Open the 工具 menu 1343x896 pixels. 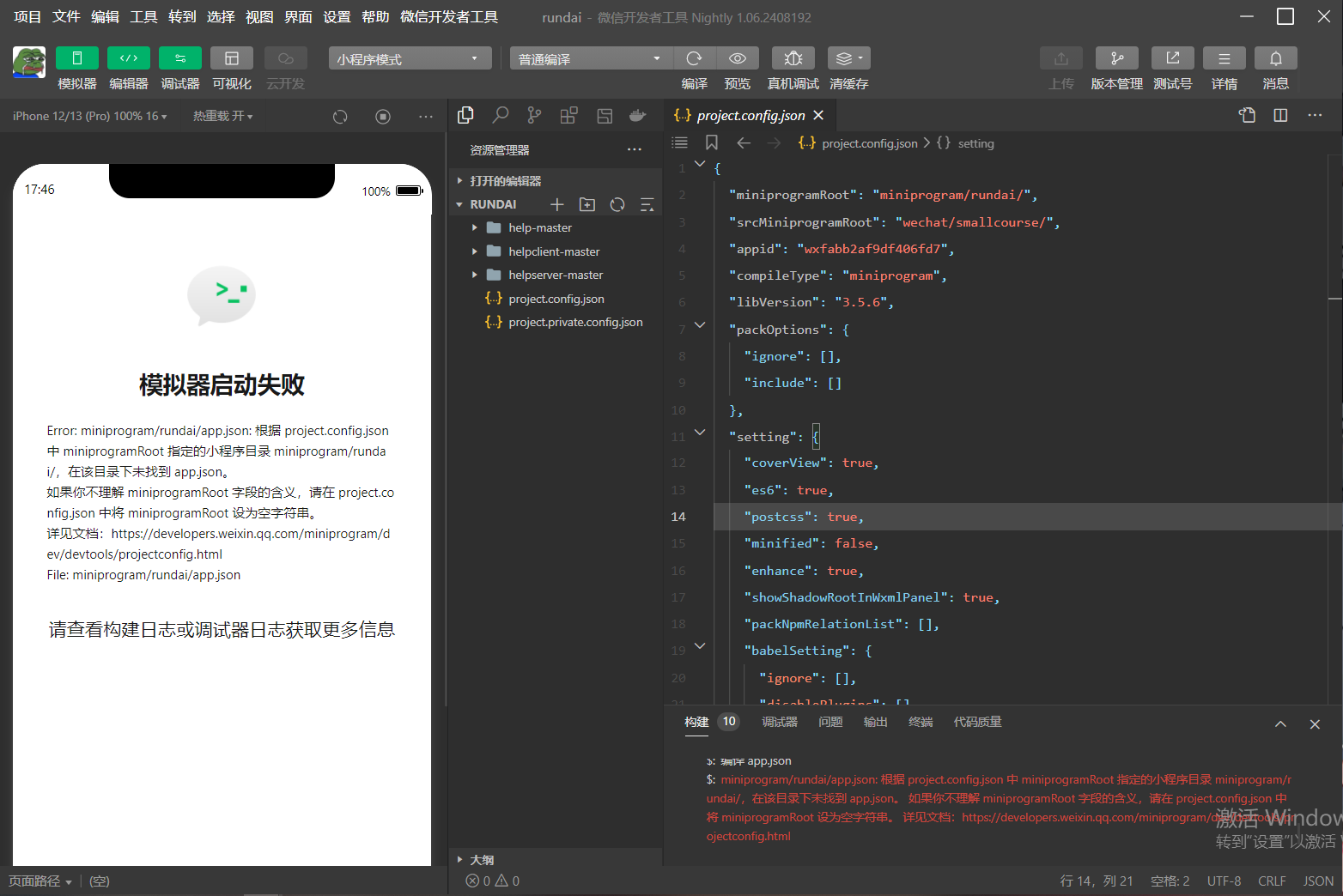click(x=143, y=17)
